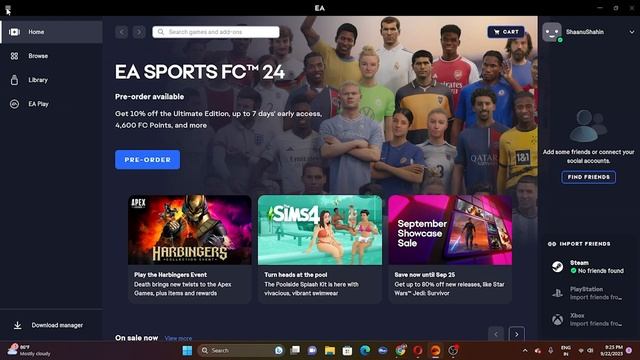Import friends from PlayStation
Image resolution: width=640 pixels, height=360 pixels.
click(x=588, y=293)
